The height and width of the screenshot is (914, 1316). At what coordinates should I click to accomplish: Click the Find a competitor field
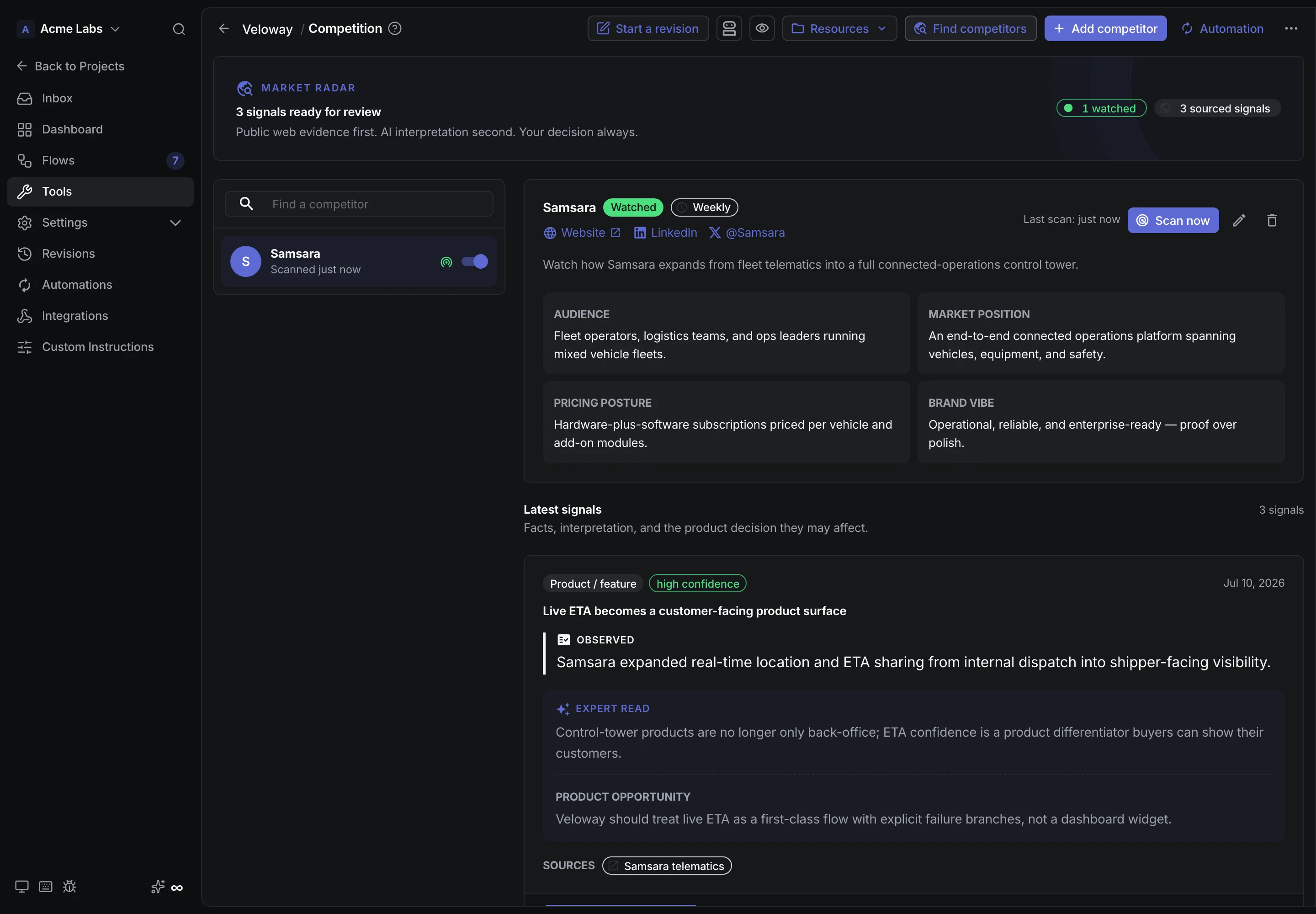359,204
